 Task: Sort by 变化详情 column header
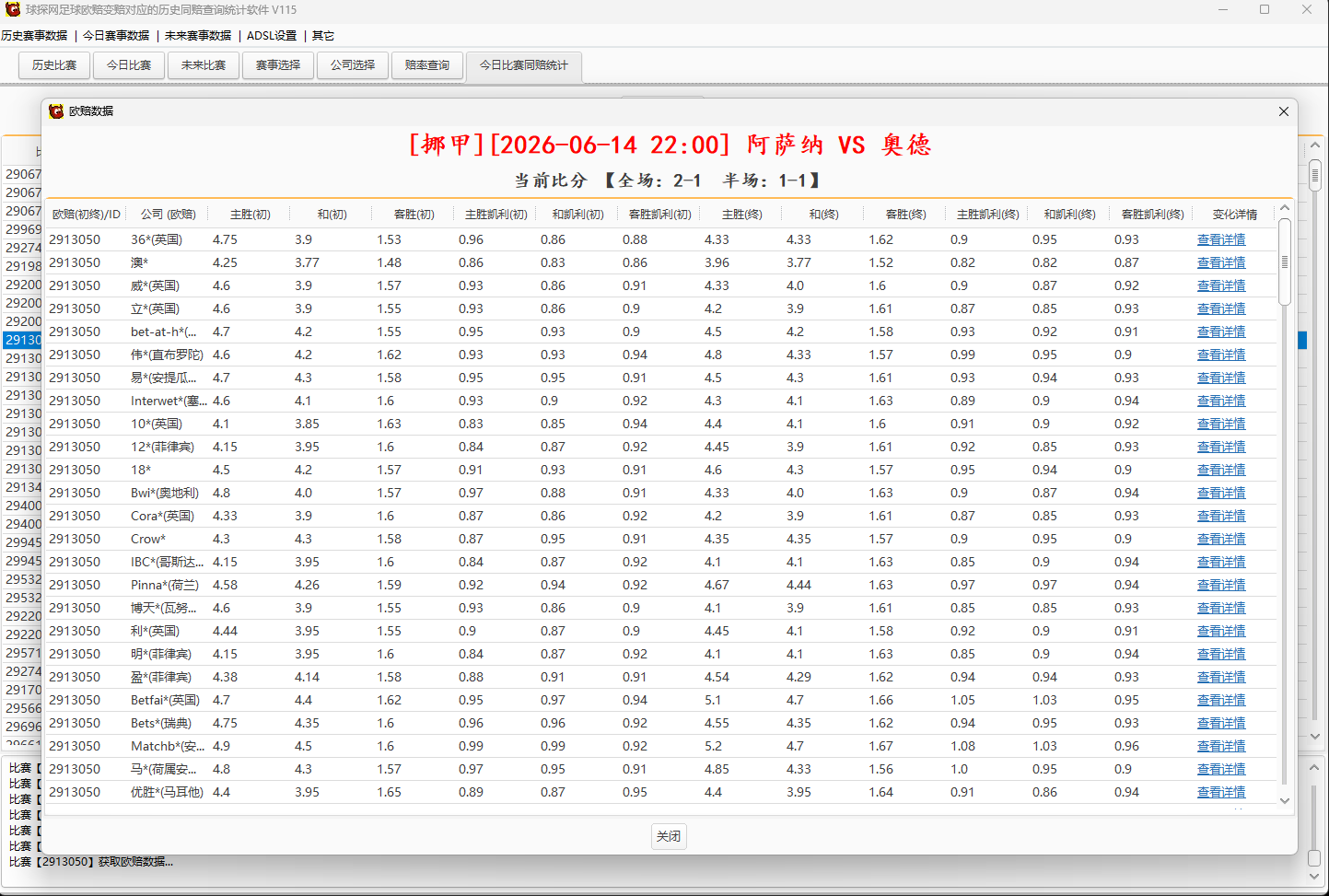pos(1234,214)
